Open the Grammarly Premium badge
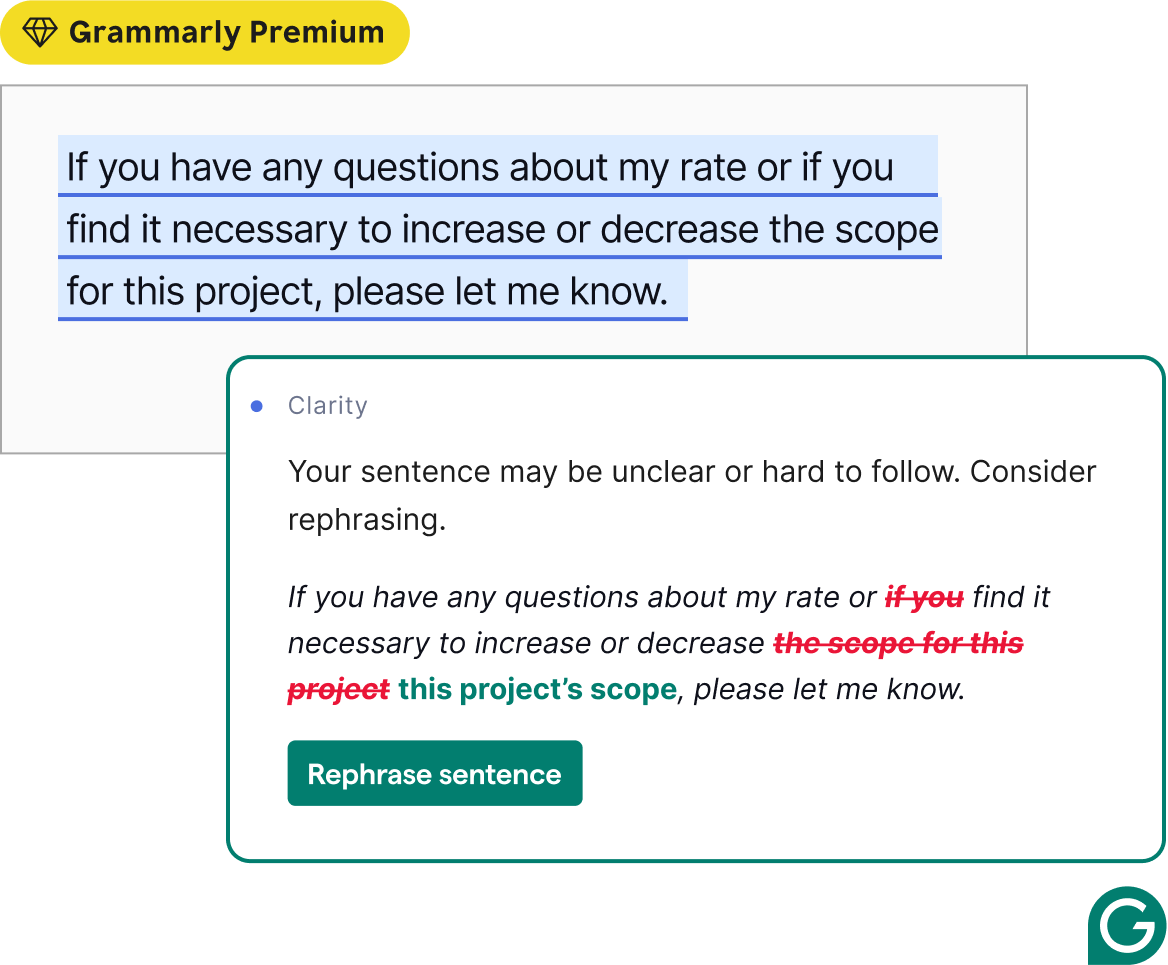Viewport: 1168px width, 965px height. point(205,32)
